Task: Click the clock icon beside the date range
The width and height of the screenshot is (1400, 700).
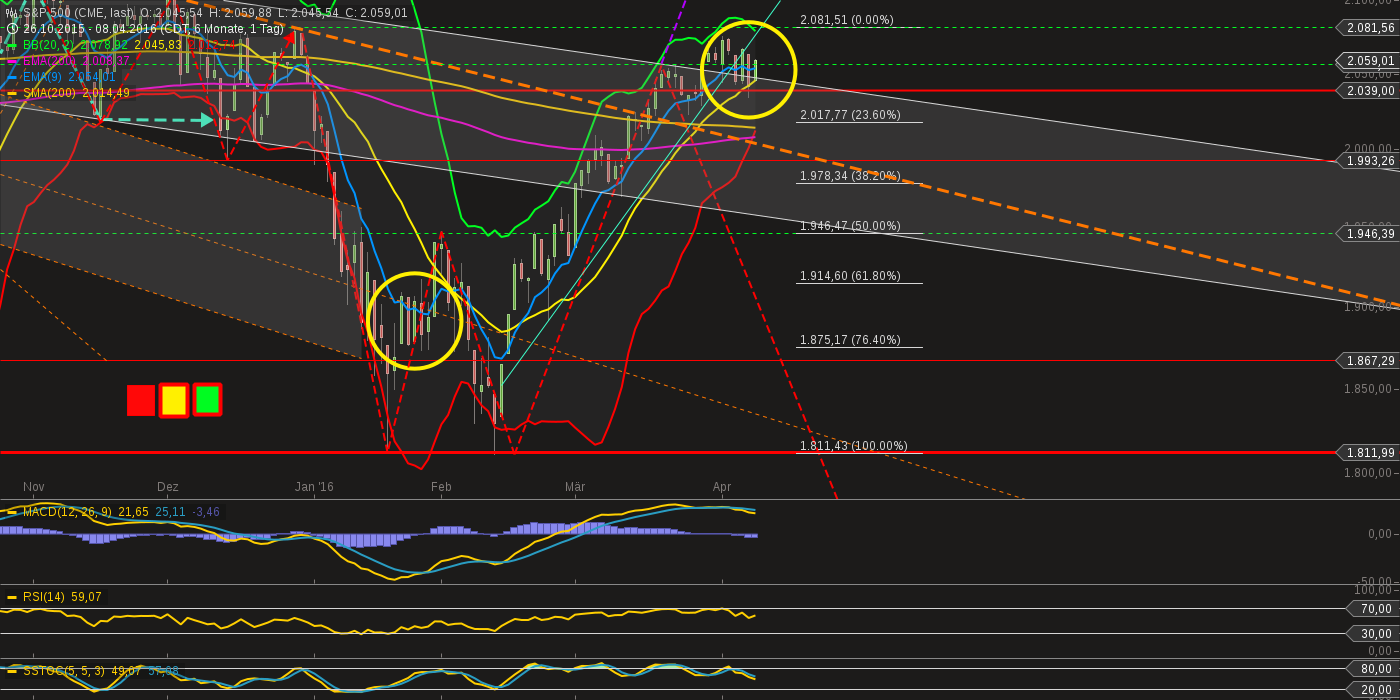Action: [12, 28]
